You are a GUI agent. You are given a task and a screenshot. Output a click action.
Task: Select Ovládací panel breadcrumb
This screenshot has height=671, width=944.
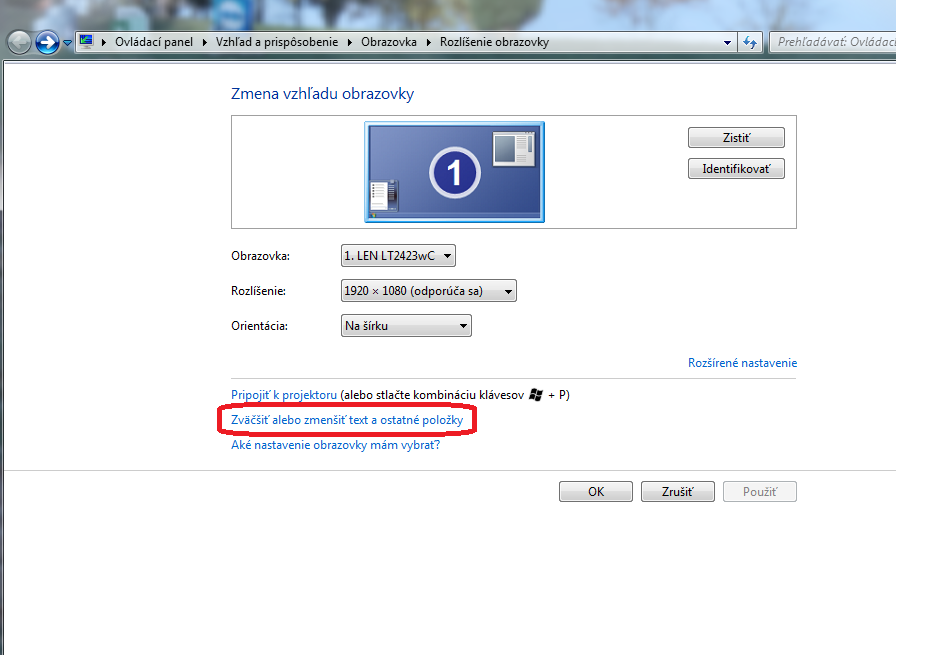click(154, 42)
